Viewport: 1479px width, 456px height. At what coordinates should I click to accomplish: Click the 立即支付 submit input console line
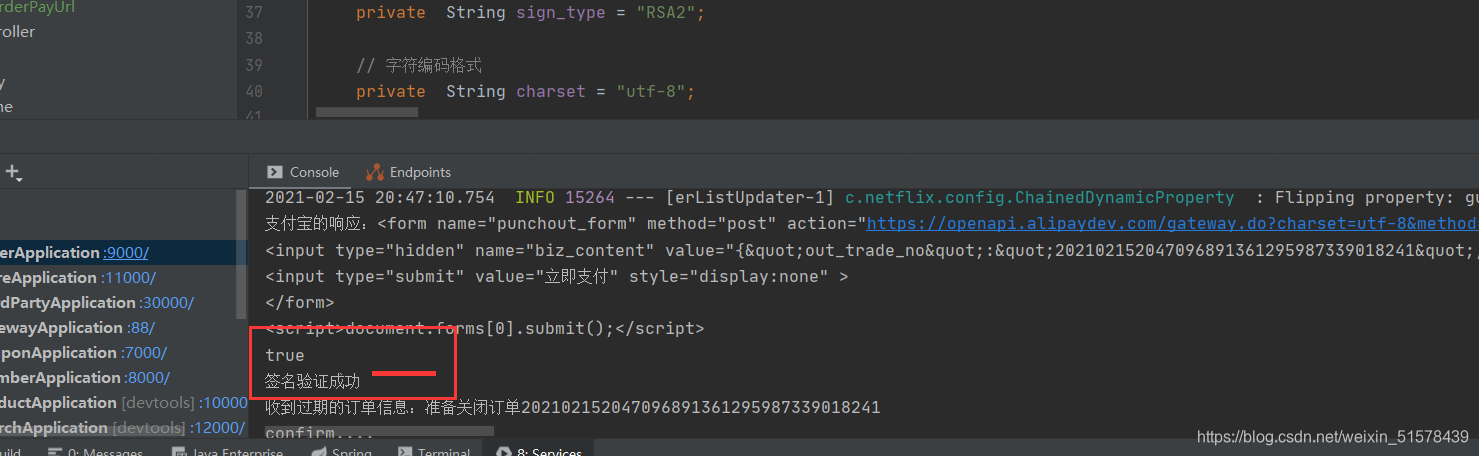click(x=556, y=277)
